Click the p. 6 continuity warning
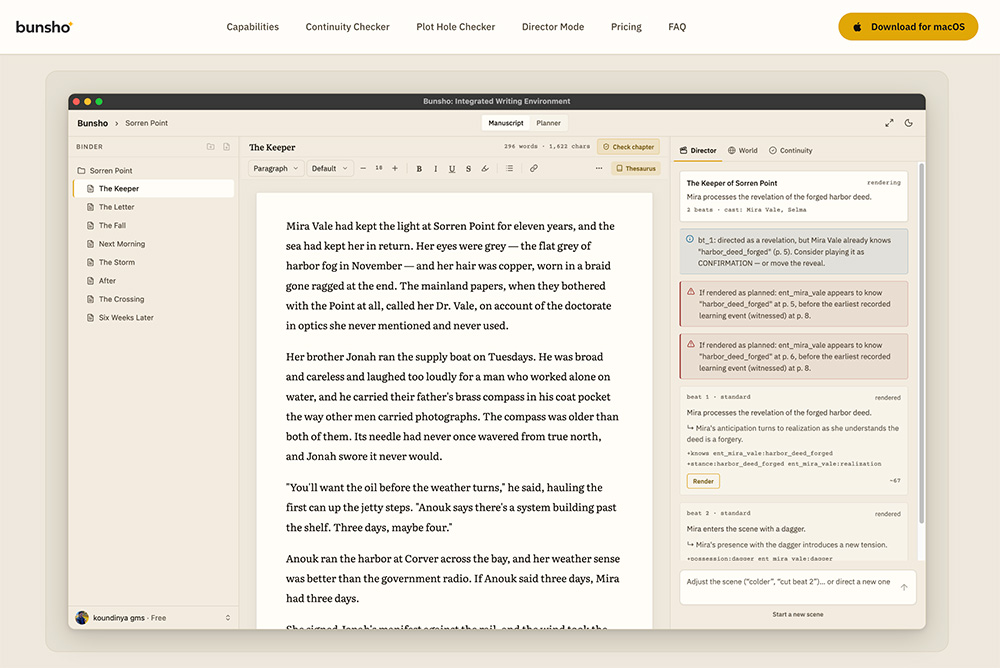Screen dimensions: 1000x668 pyautogui.click(x=793, y=356)
